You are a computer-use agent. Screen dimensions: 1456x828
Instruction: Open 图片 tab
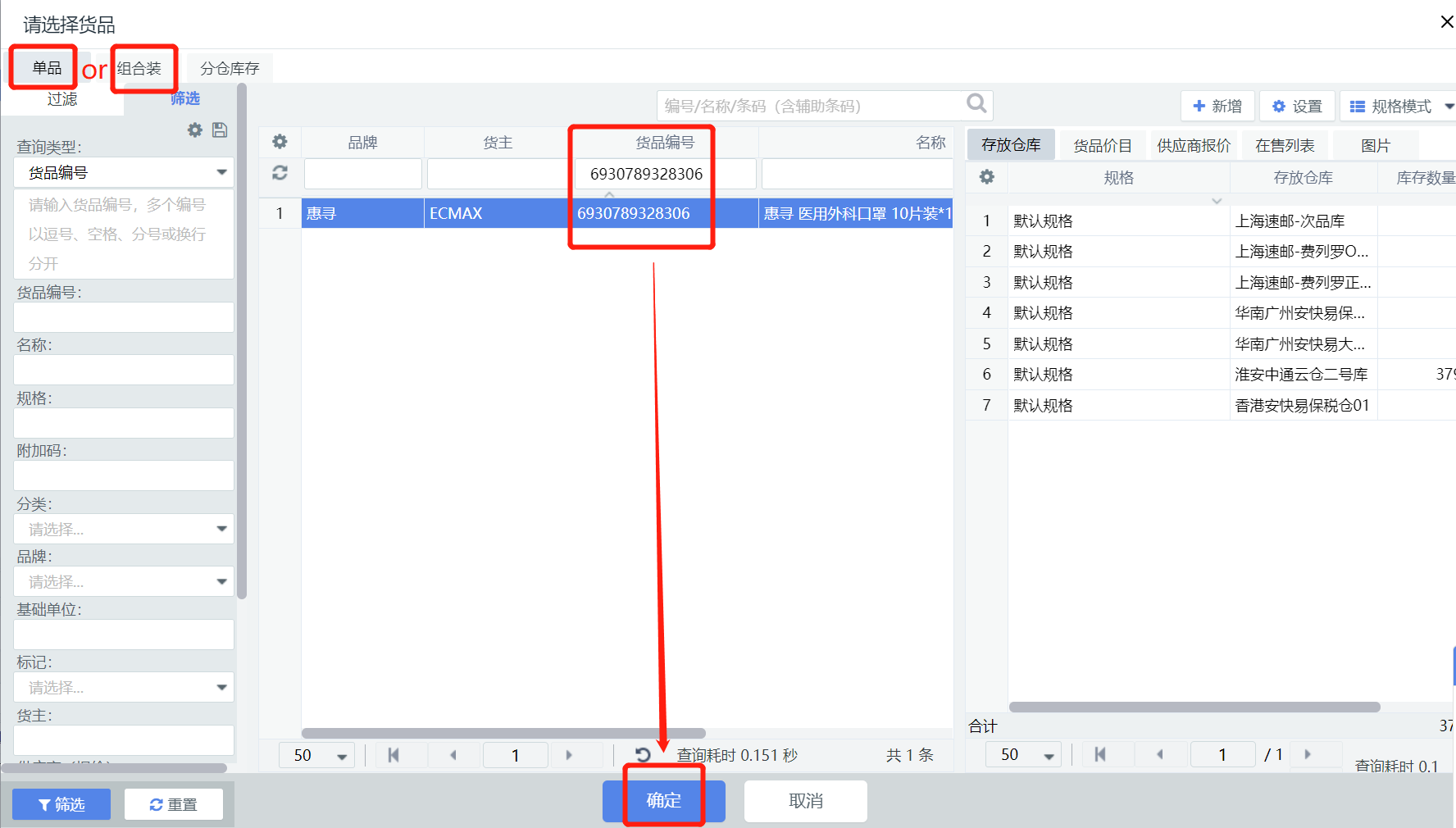coord(1376,145)
